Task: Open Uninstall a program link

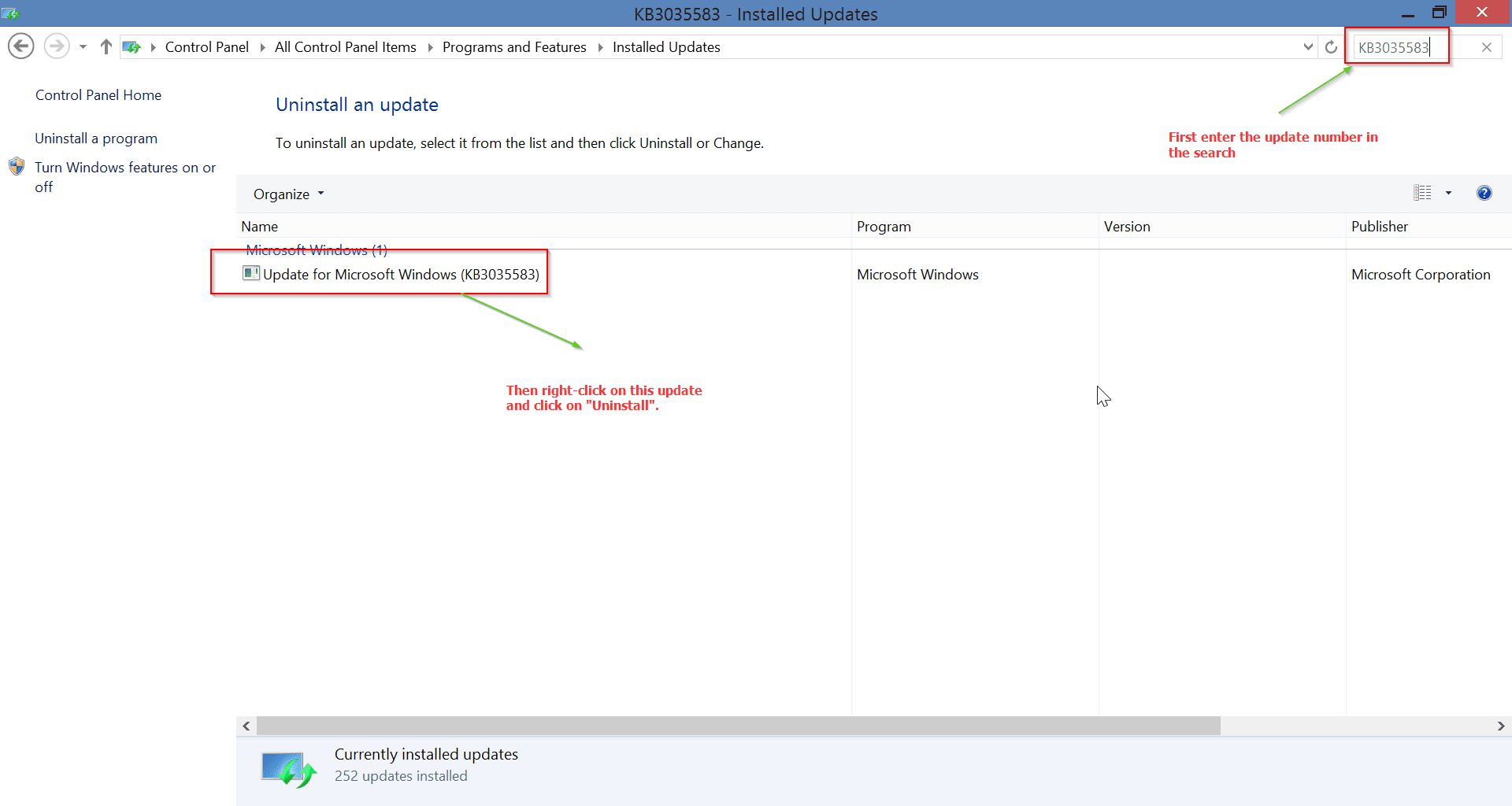Action: click(96, 139)
